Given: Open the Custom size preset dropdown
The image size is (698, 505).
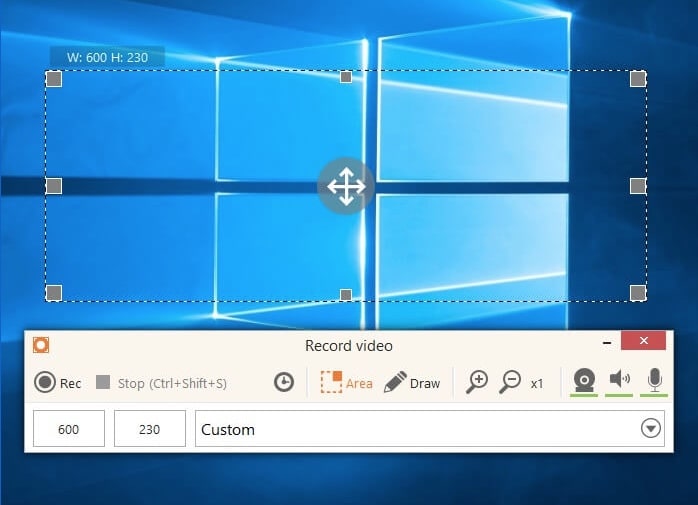Looking at the screenshot, I should click(x=430, y=428).
